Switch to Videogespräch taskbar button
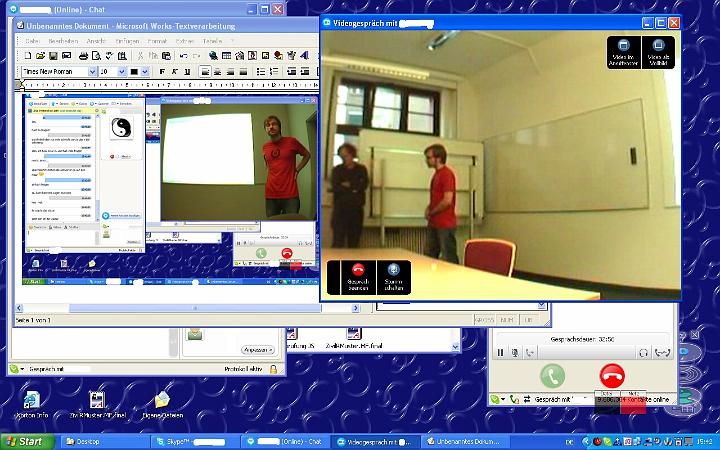This screenshot has height=450, width=720. tap(375, 442)
